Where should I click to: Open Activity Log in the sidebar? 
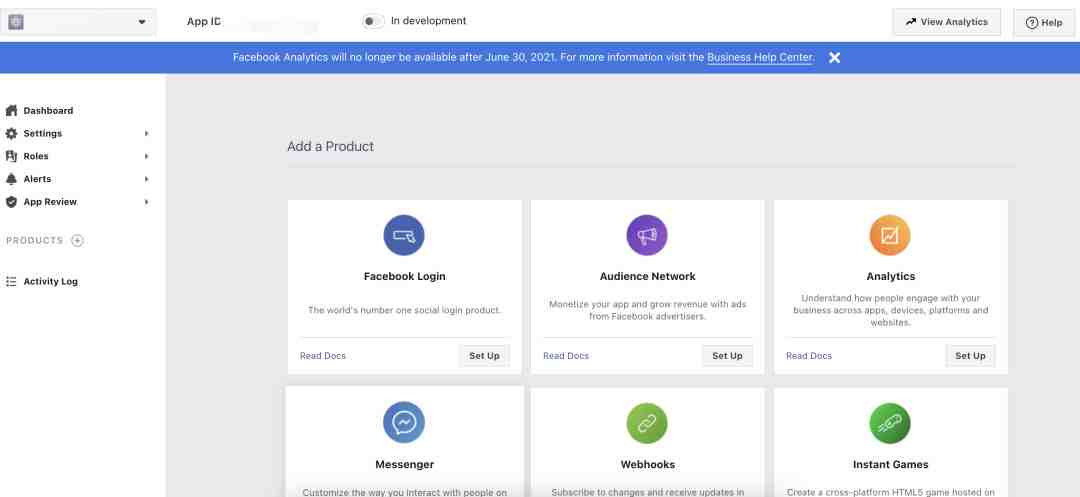coord(51,282)
